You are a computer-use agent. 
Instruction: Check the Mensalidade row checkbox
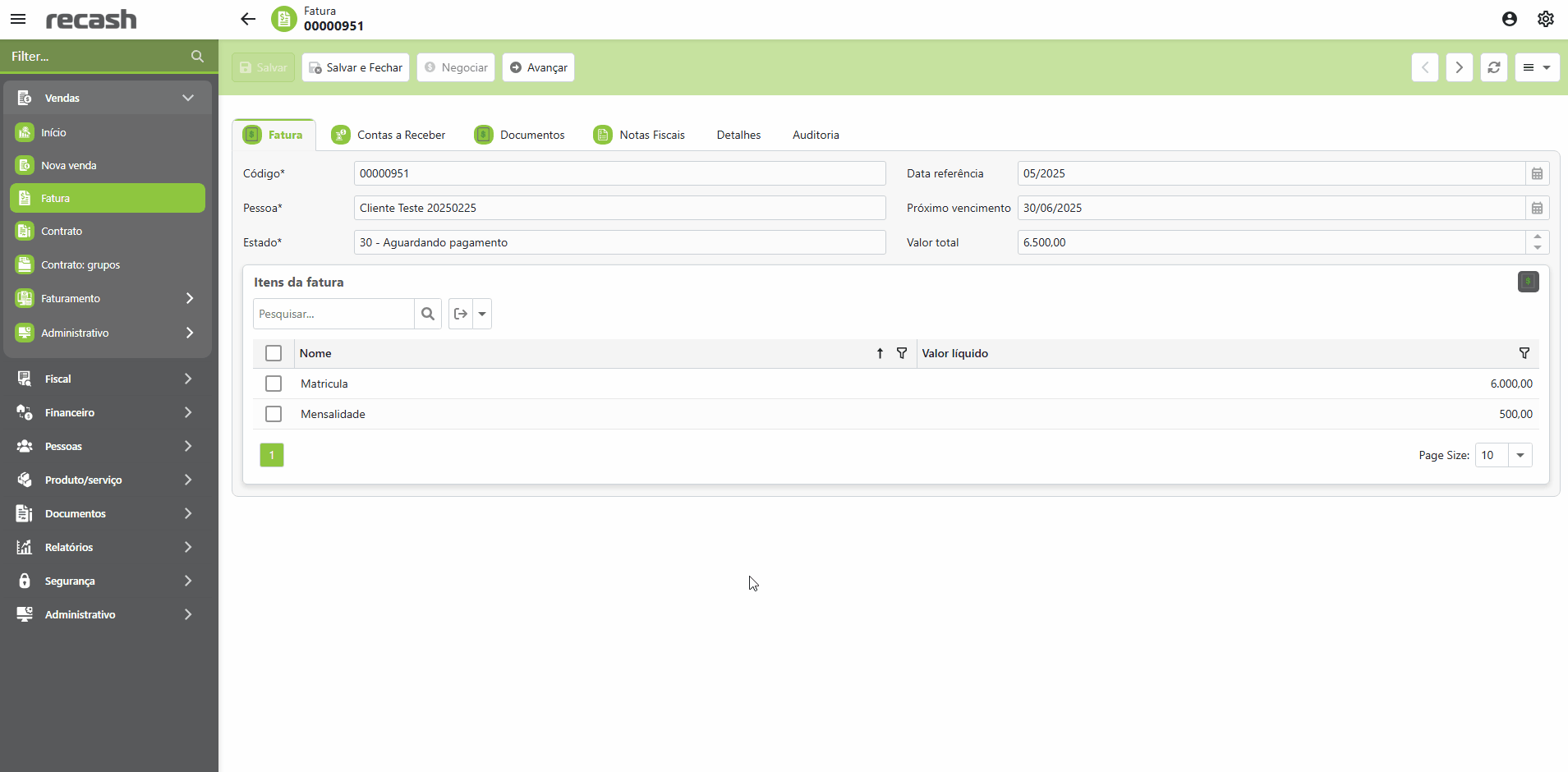coord(274,414)
